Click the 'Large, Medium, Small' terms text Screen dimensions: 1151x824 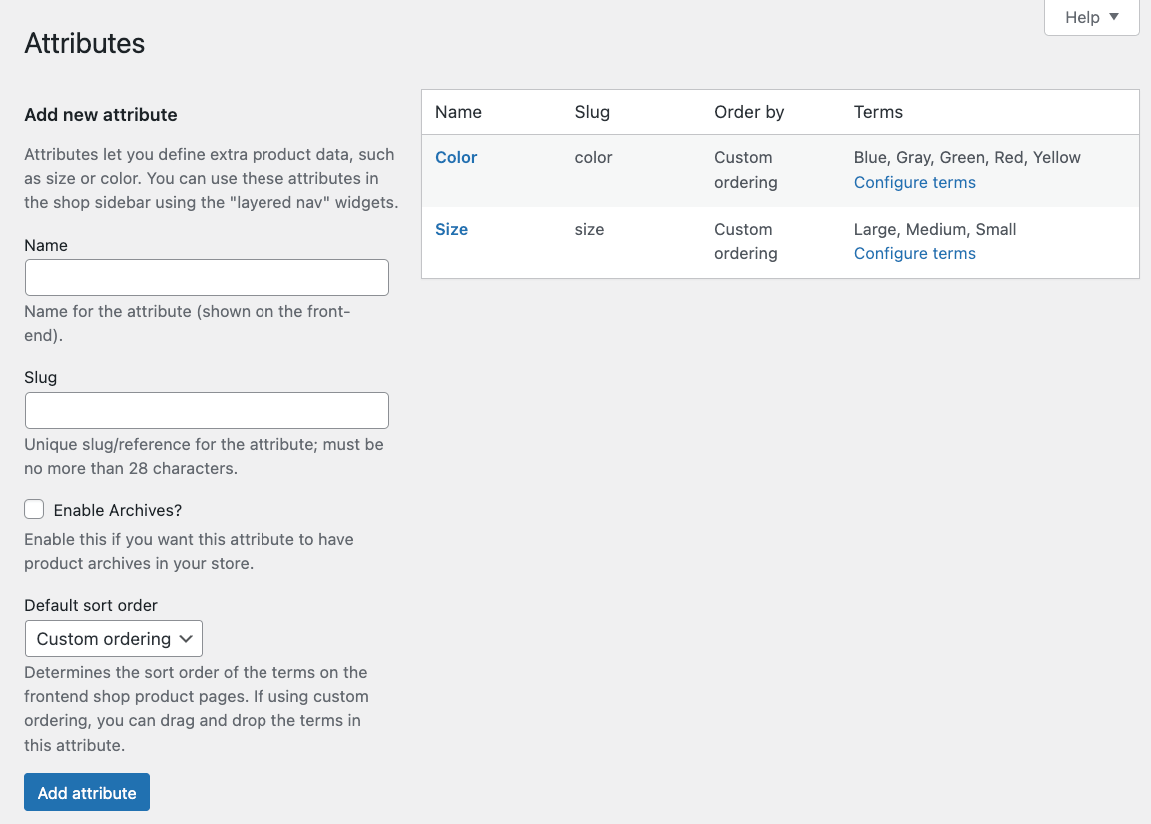pyautogui.click(x=934, y=230)
